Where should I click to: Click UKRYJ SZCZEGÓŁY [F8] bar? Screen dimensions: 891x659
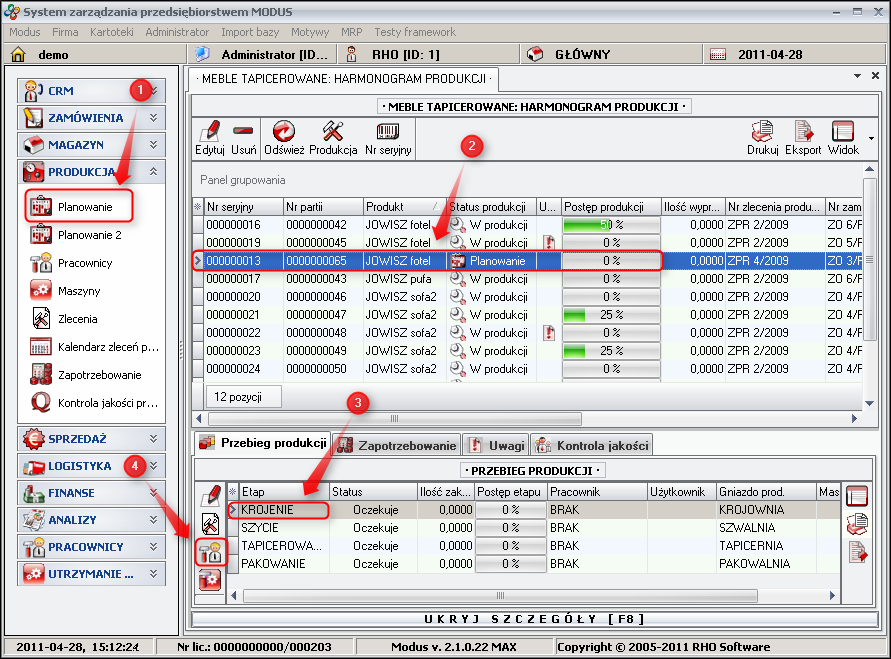coord(525,619)
